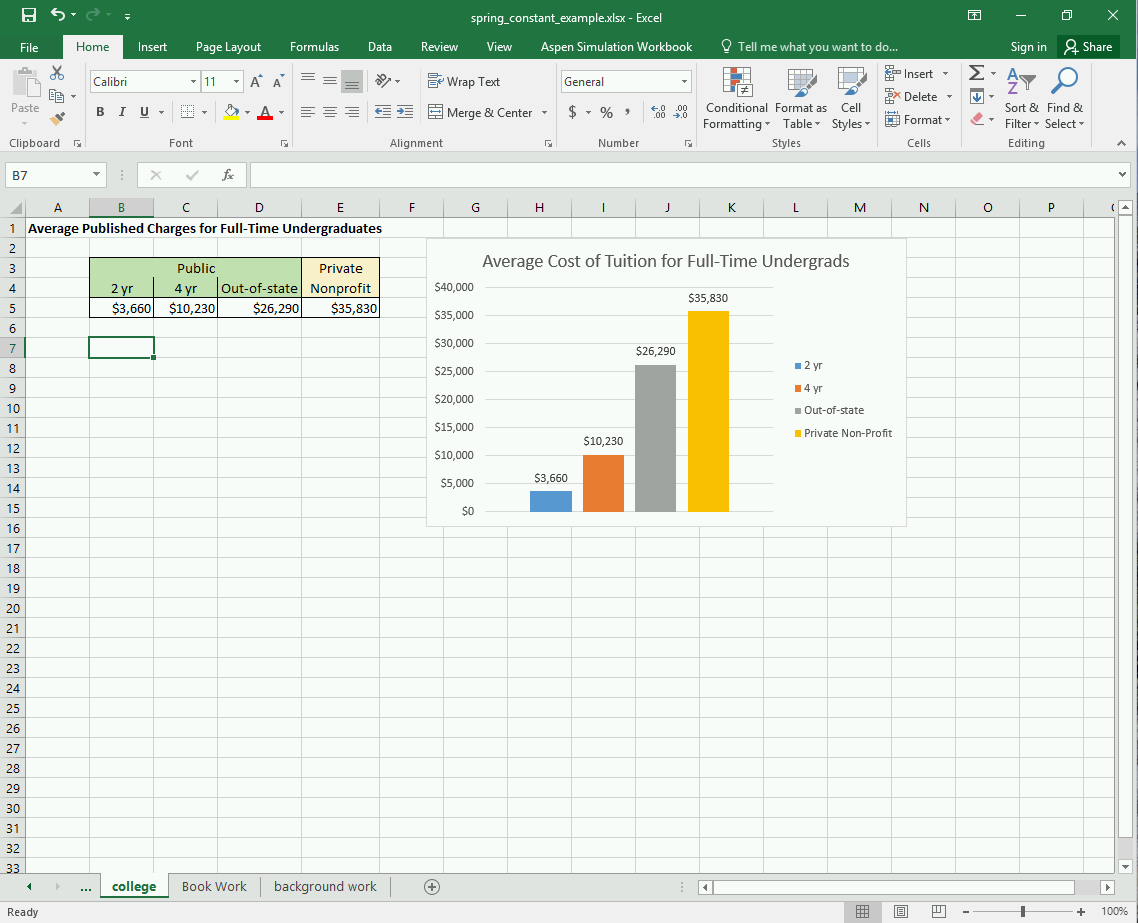Apply yellow Fill Color swatch

232,112
